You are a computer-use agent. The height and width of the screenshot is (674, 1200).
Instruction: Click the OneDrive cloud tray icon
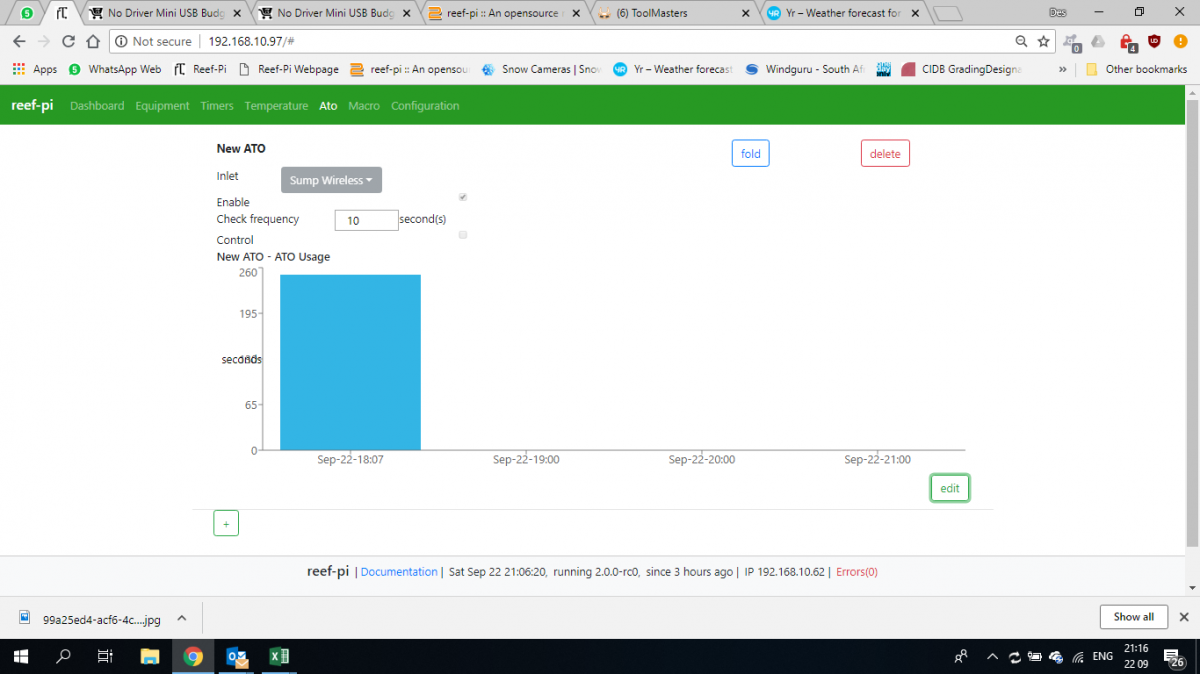pos(1056,657)
